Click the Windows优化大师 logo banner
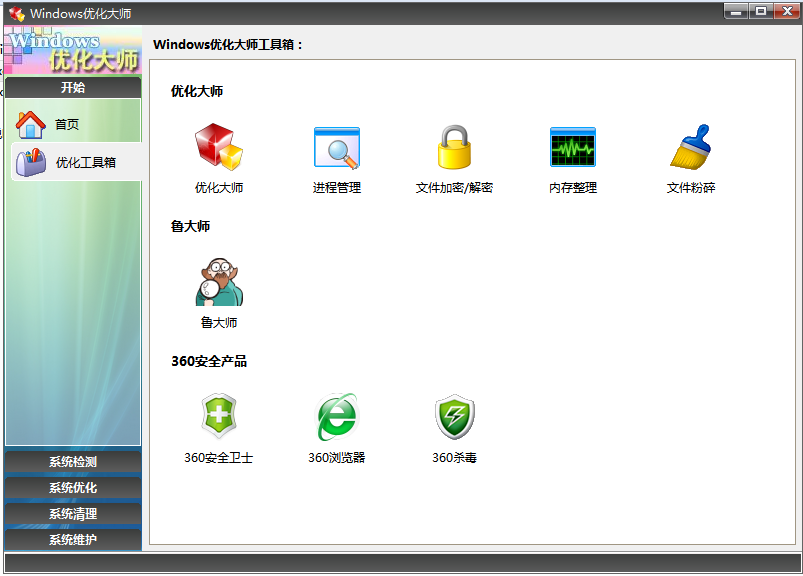803x576 pixels. point(73,50)
